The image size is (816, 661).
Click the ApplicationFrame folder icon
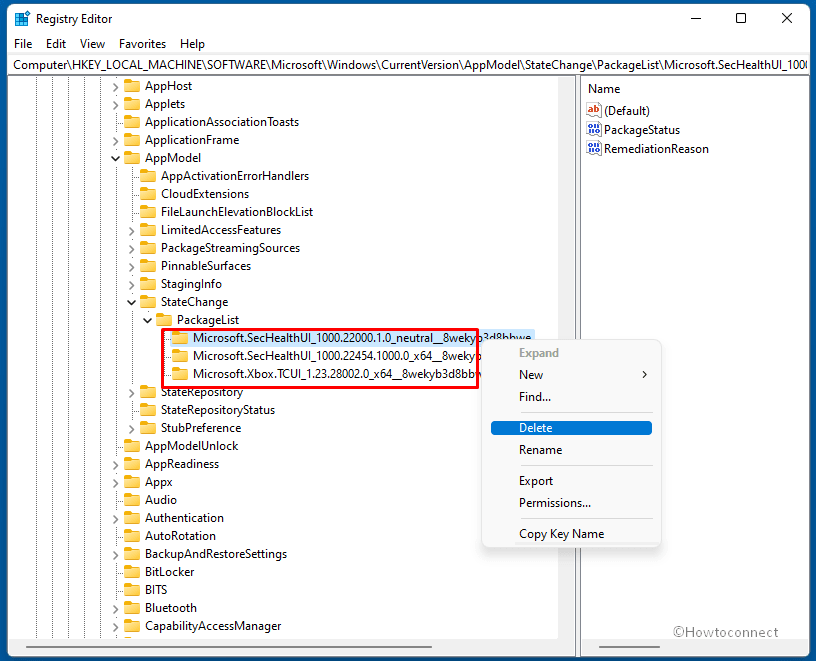click(x=132, y=140)
